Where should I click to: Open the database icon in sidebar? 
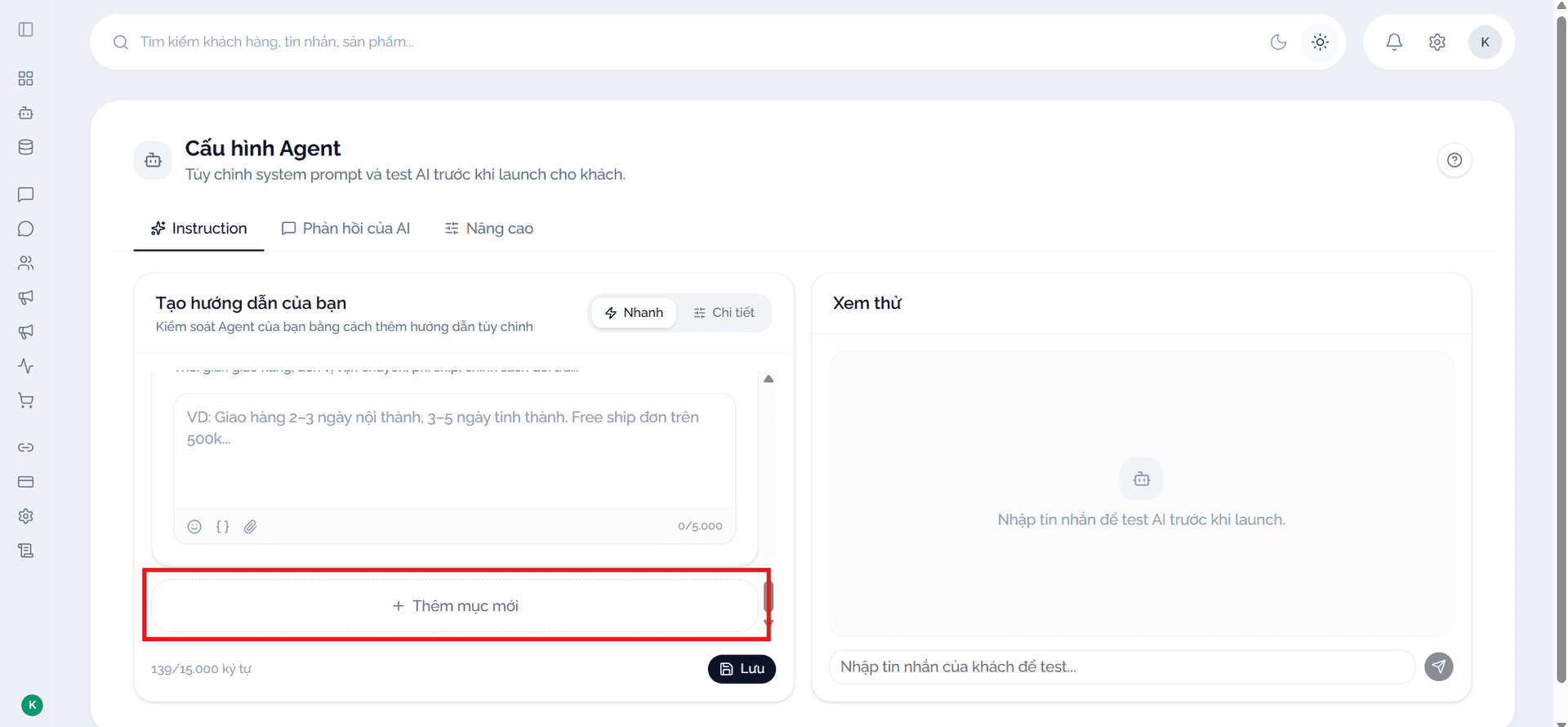coord(26,147)
